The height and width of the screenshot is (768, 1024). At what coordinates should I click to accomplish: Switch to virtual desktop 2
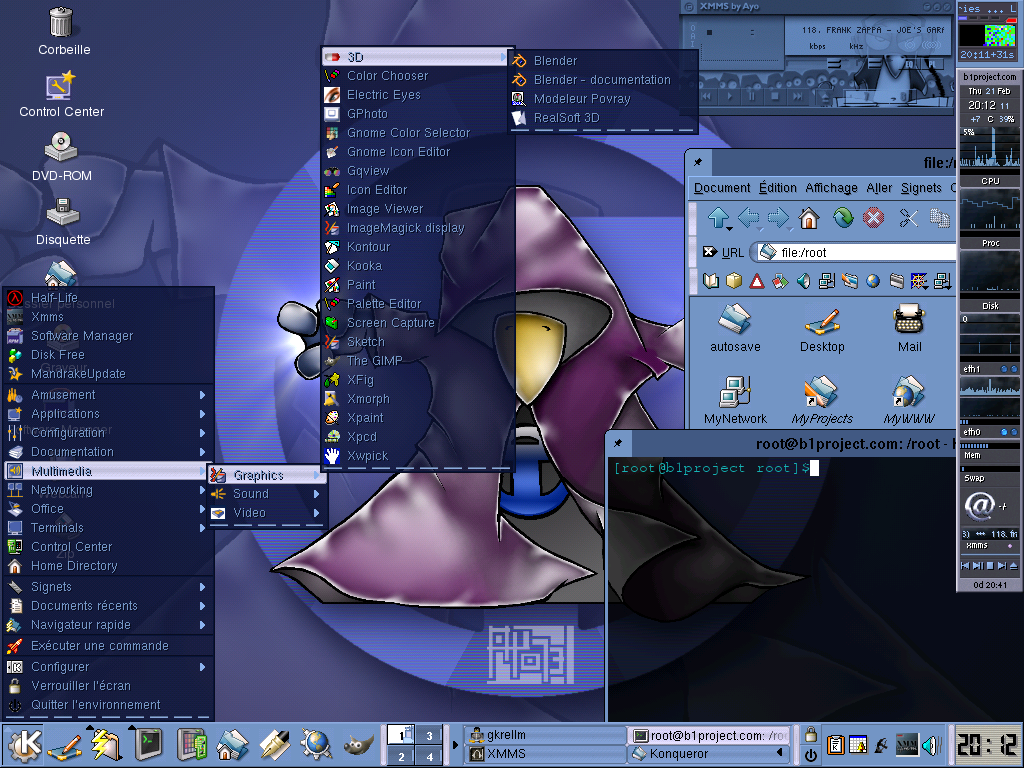(x=401, y=756)
